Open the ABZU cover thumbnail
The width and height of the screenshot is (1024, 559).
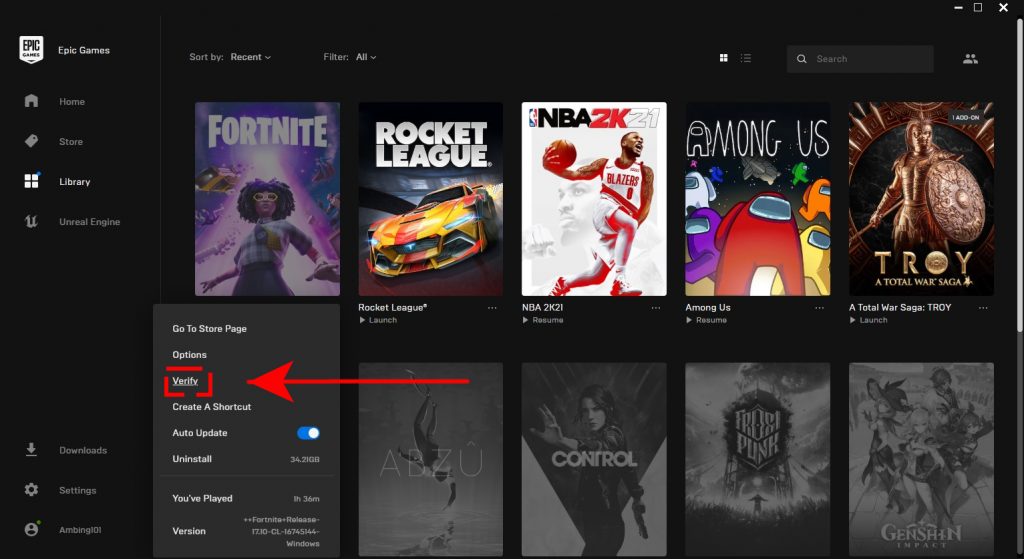point(430,459)
